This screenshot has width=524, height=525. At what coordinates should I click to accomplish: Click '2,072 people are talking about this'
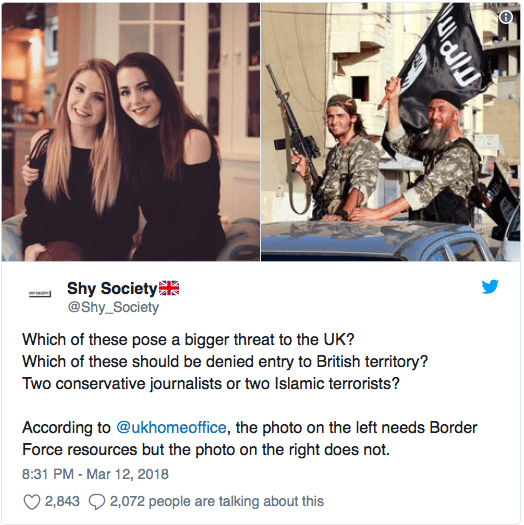(217, 502)
